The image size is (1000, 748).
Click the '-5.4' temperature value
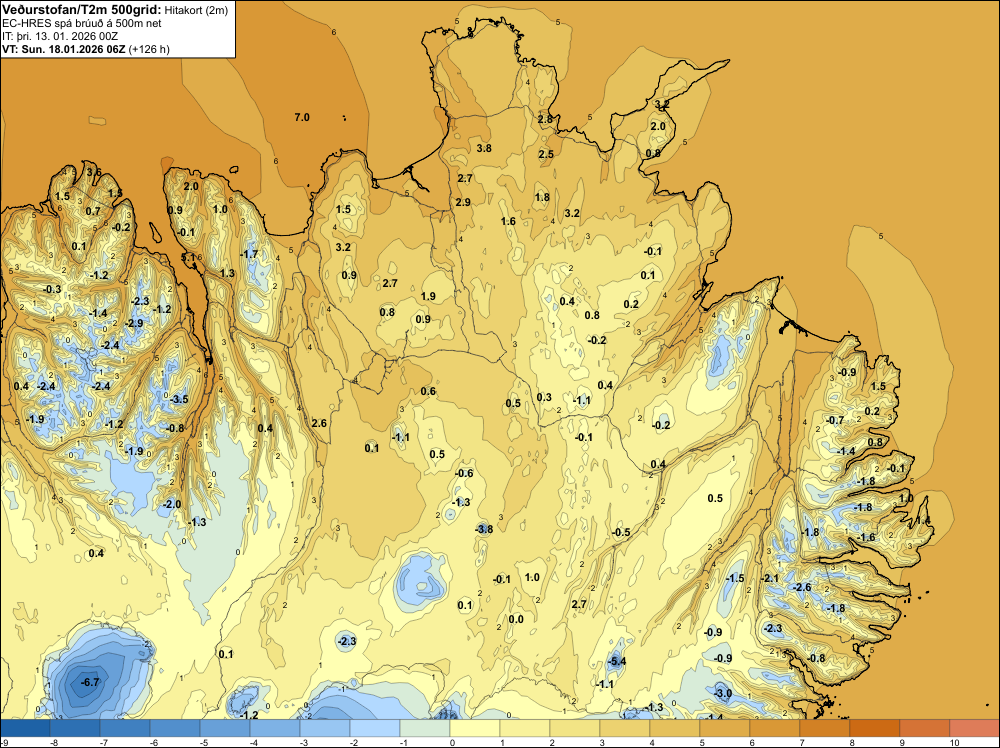(616, 661)
